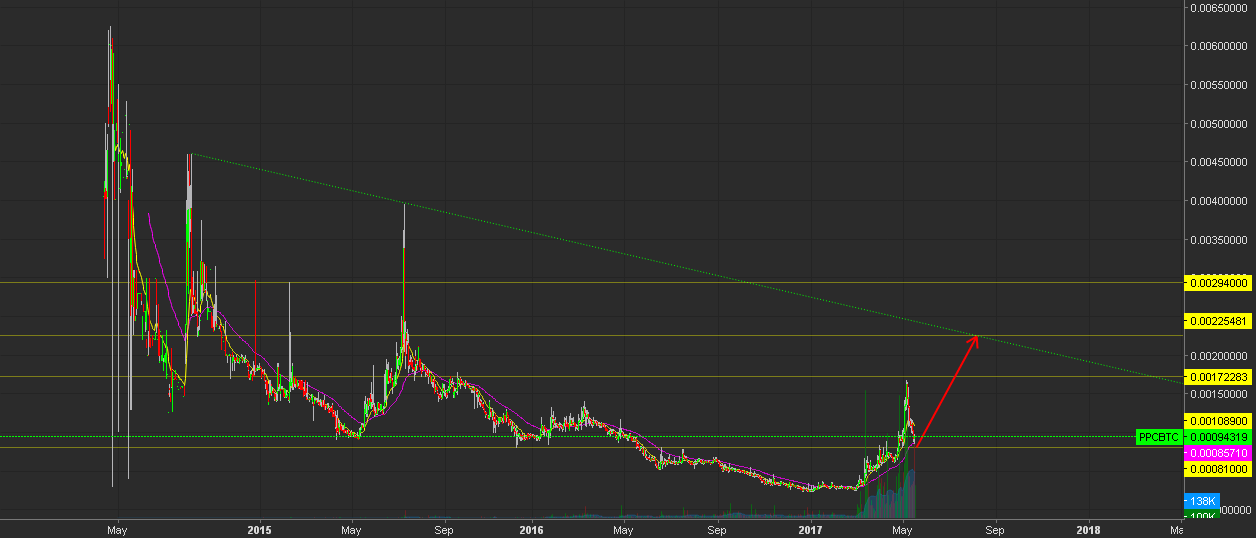This screenshot has height=538, width=1256.
Task: Click the 0.00650000 price axis tick
Action: pos(1220,8)
